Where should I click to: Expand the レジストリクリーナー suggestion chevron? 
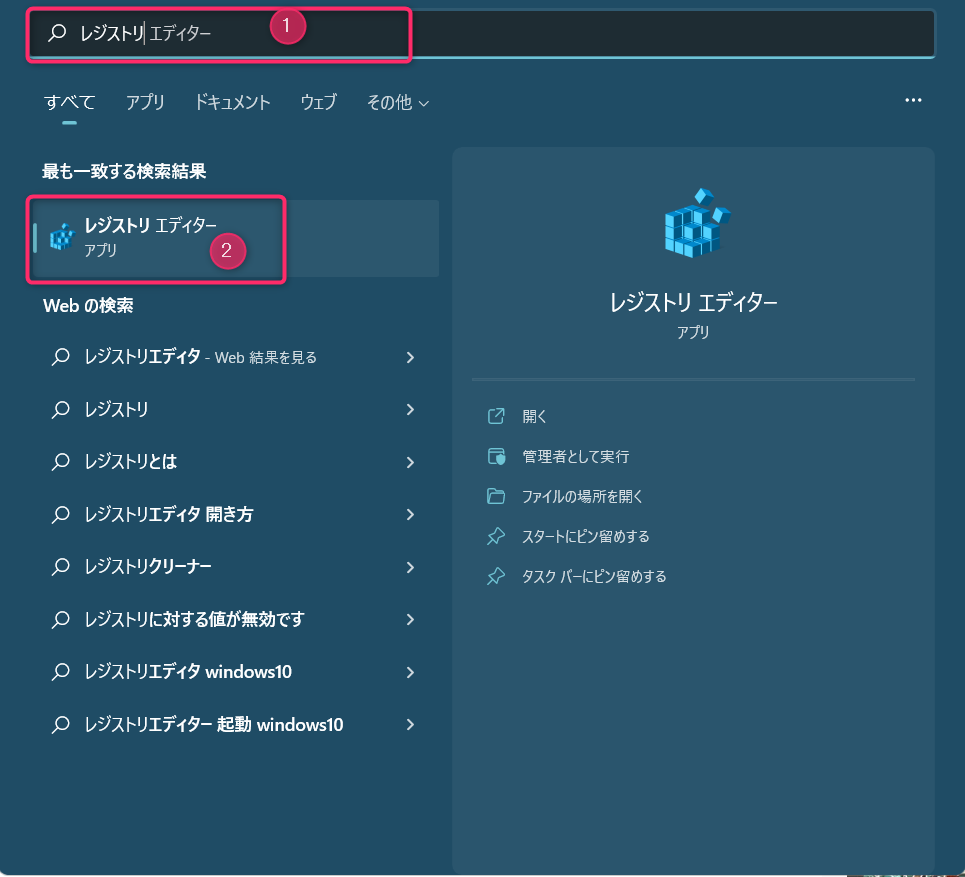pyautogui.click(x=410, y=567)
